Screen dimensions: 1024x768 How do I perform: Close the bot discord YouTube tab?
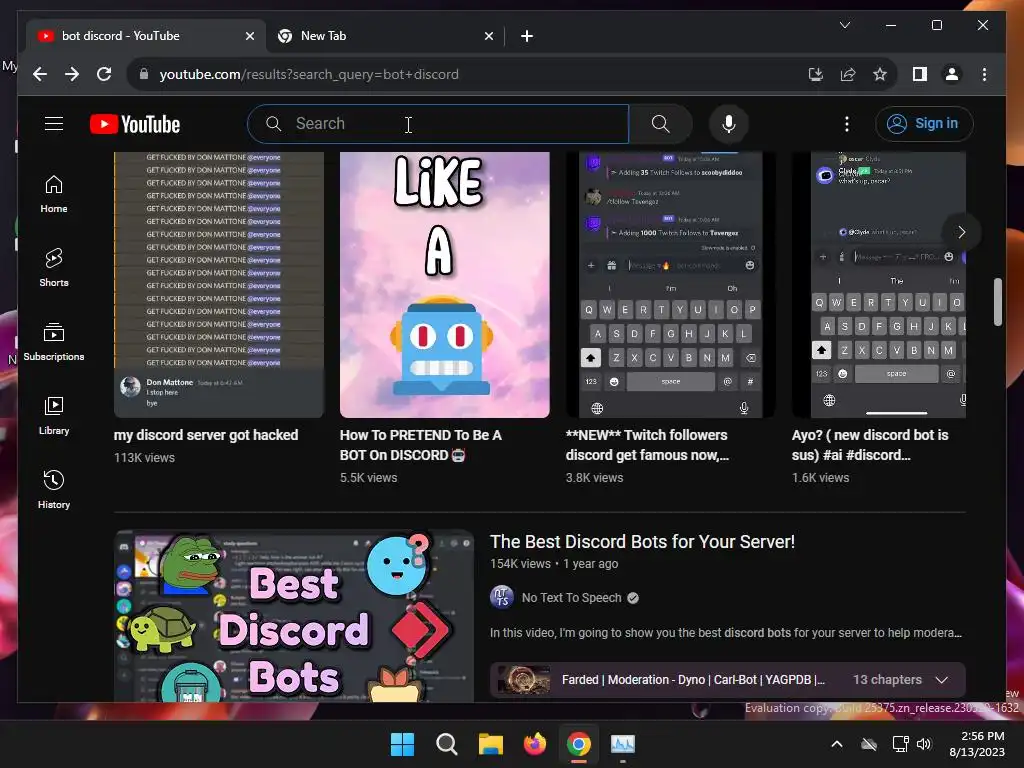pos(249,36)
